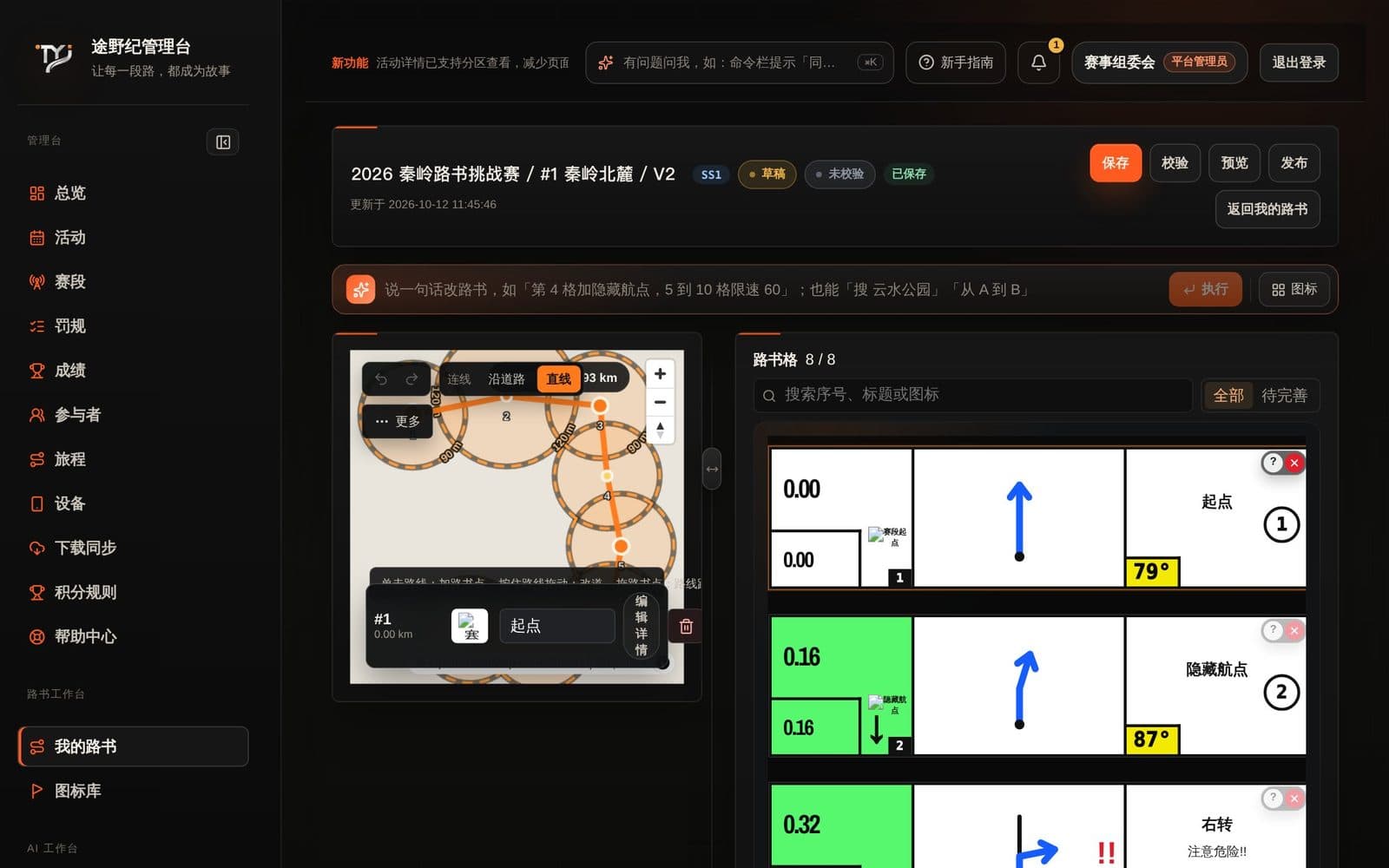
Task: Click the tulip arrow diagram in card 2
Action: [1019, 686]
